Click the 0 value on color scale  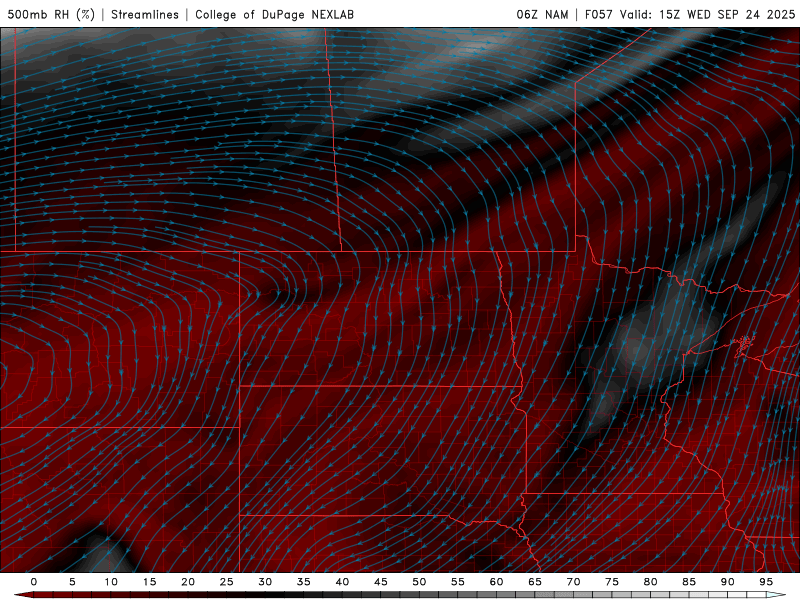(34, 582)
